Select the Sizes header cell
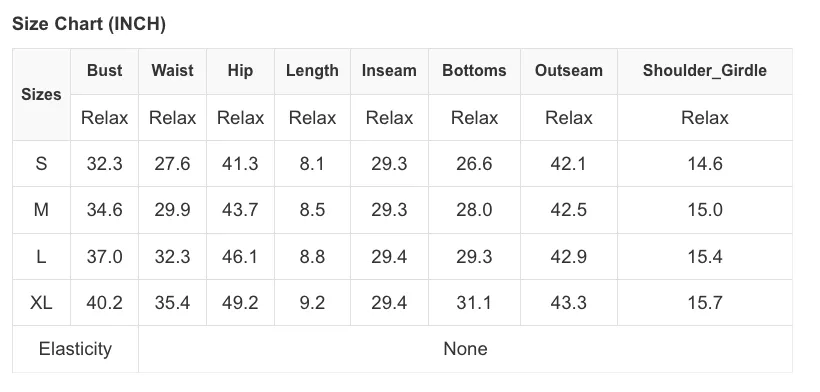820x392 pixels. 41,95
